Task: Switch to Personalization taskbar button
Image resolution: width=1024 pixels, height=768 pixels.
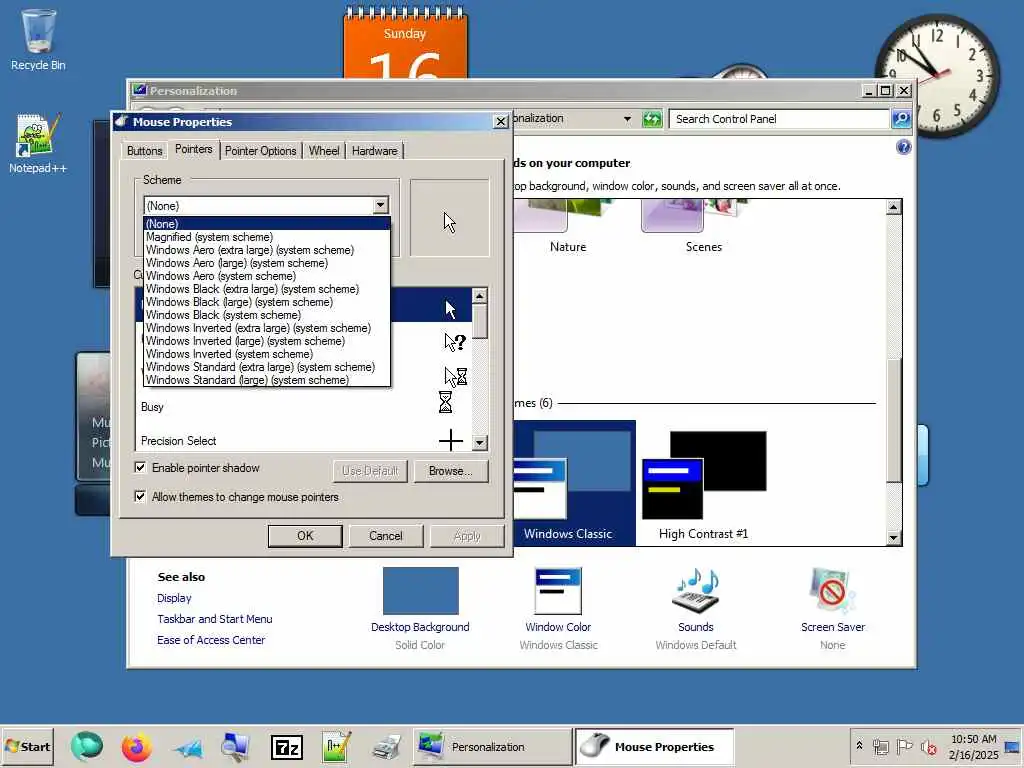Action: click(492, 746)
